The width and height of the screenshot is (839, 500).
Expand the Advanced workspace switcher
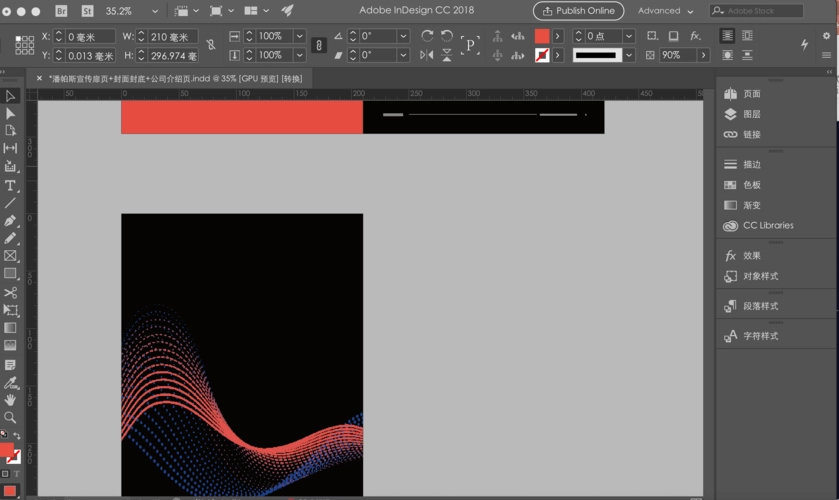[665, 11]
